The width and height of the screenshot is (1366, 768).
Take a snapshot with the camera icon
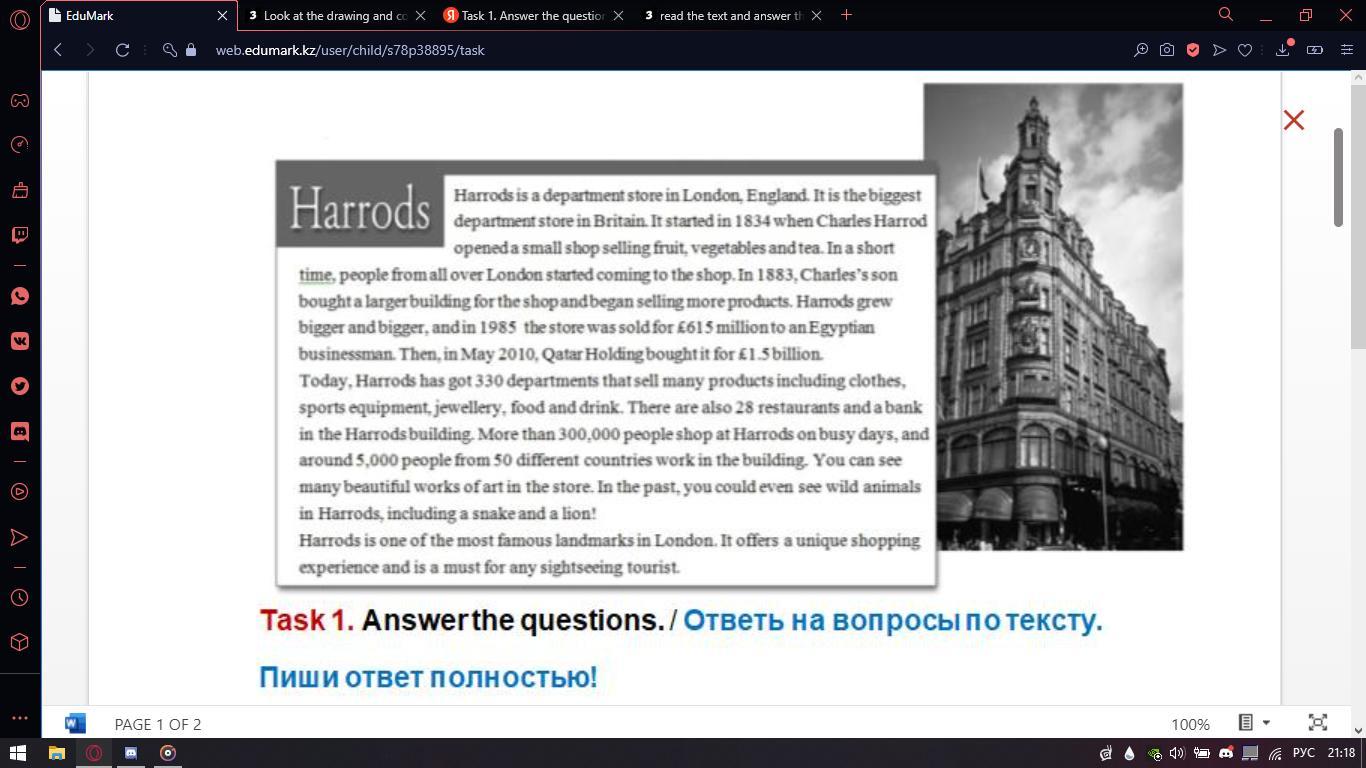(1167, 50)
